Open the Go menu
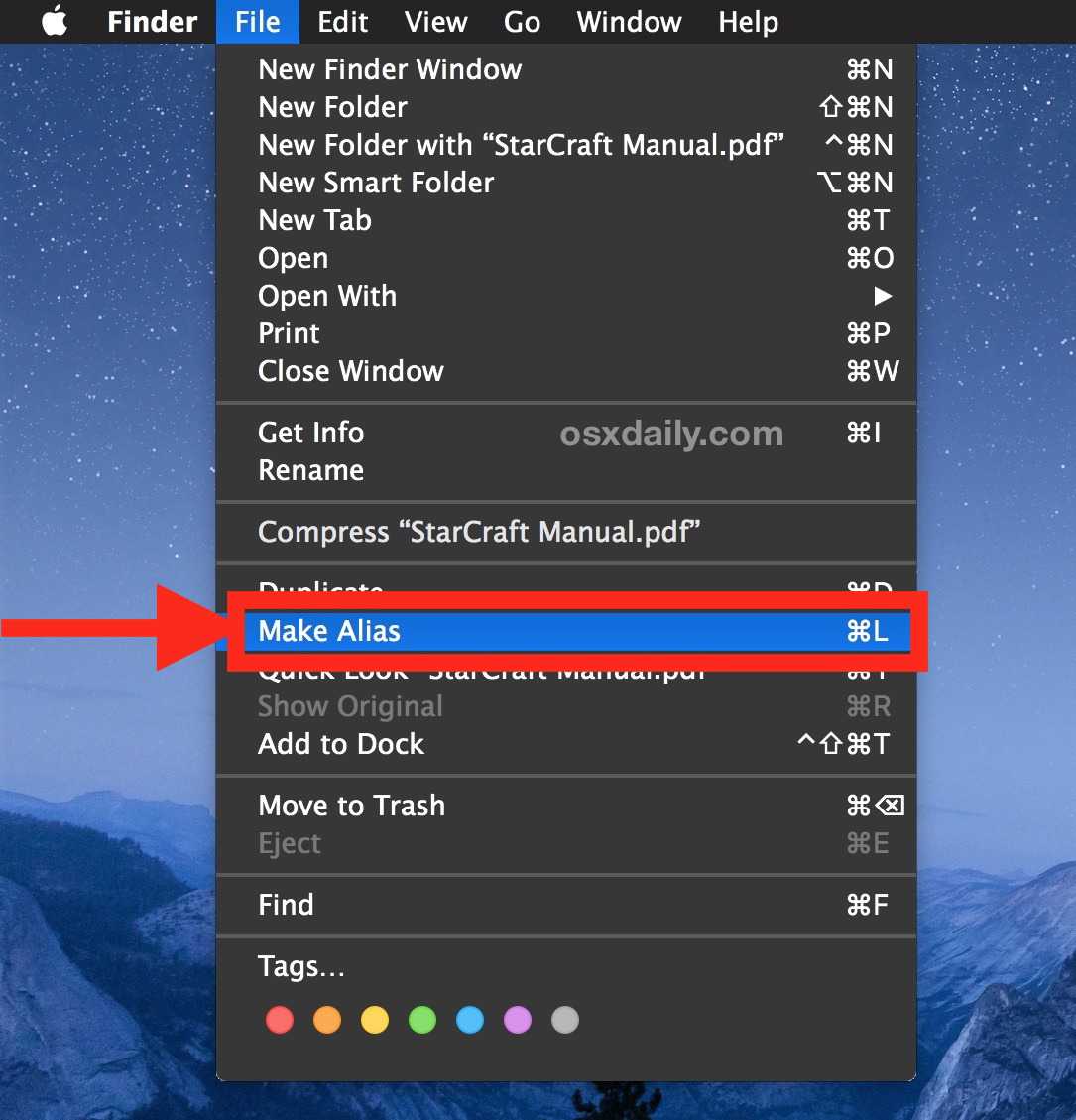Image resolution: width=1076 pixels, height=1120 pixels. pos(522,22)
